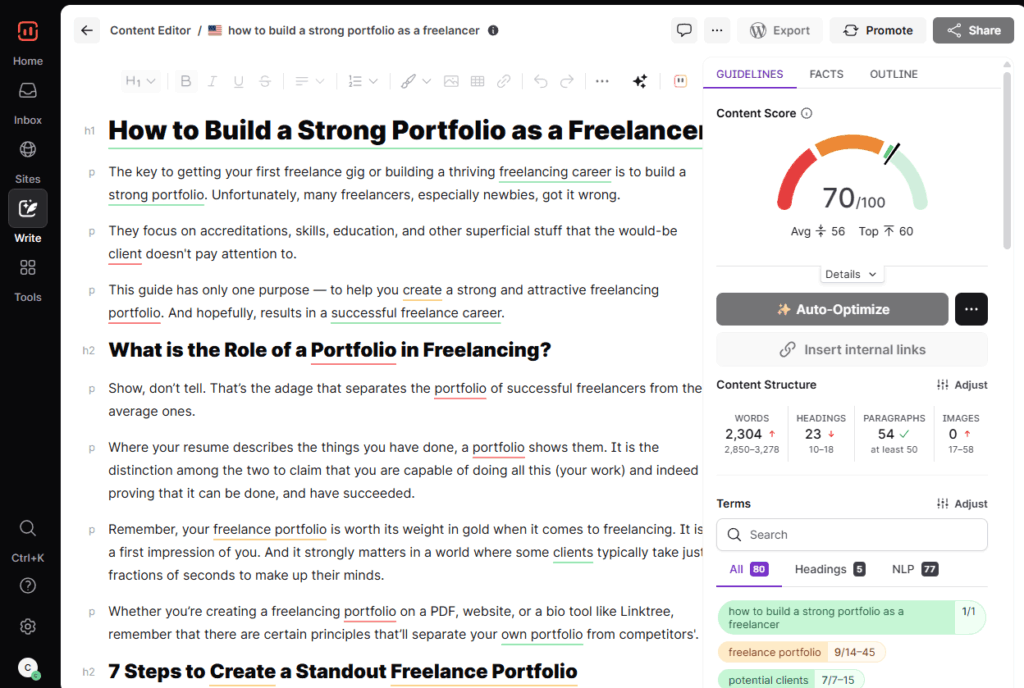This screenshot has height=688, width=1024.
Task: Switch to the OUTLINE tab
Action: tap(893, 74)
